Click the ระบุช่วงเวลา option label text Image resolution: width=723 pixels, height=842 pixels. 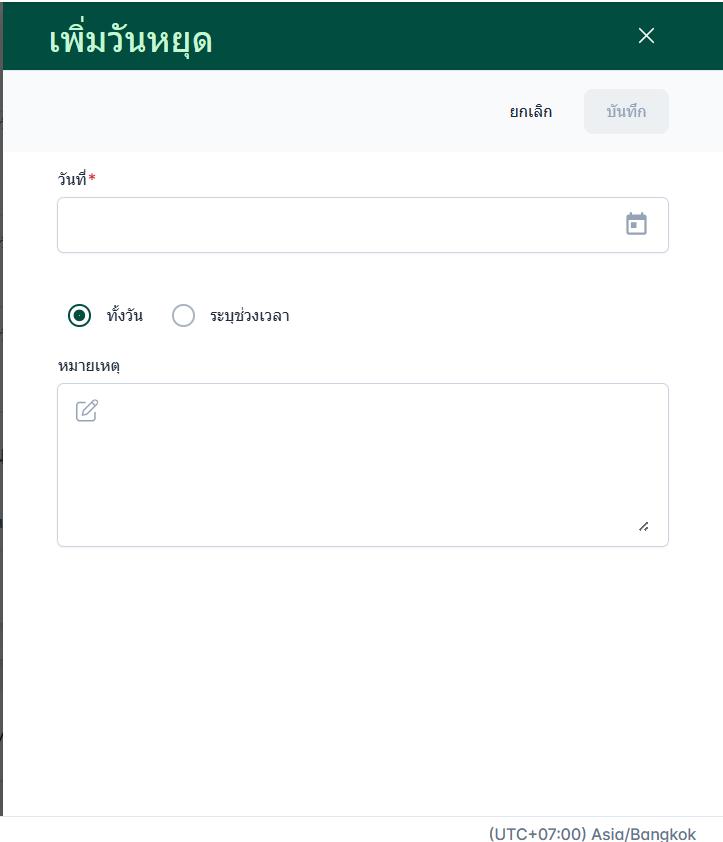pos(250,316)
